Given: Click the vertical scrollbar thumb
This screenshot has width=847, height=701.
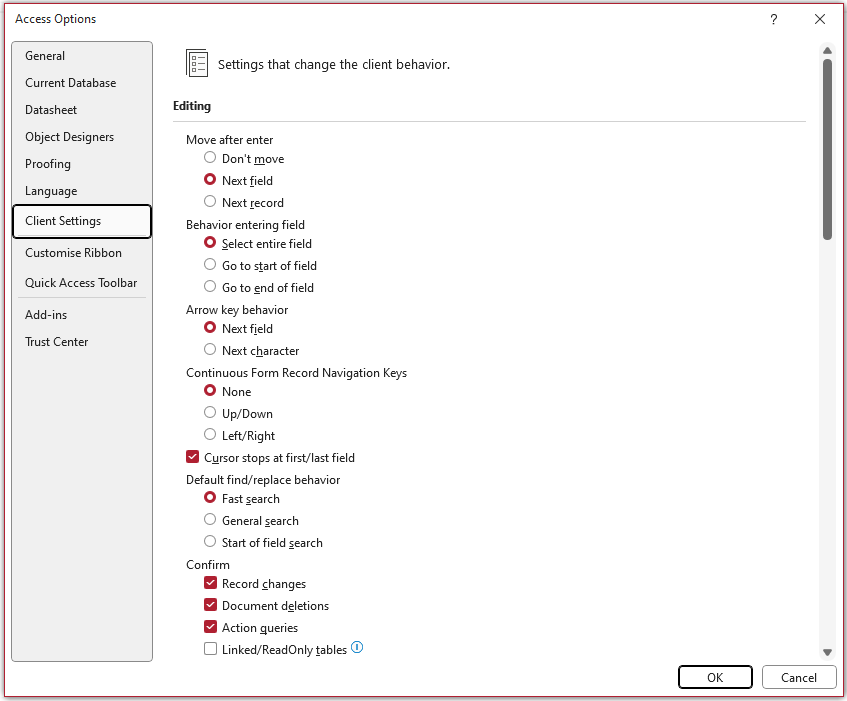Looking at the screenshot, I should coord(827,149).
